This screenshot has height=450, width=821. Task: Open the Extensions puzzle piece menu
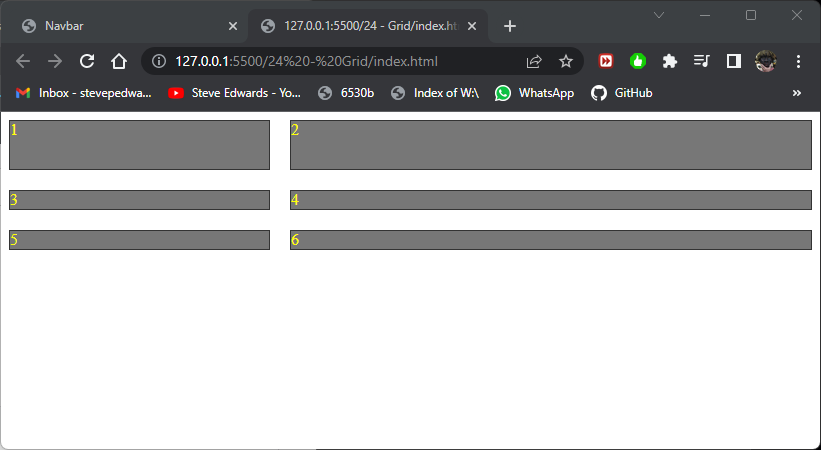[670, 61]
